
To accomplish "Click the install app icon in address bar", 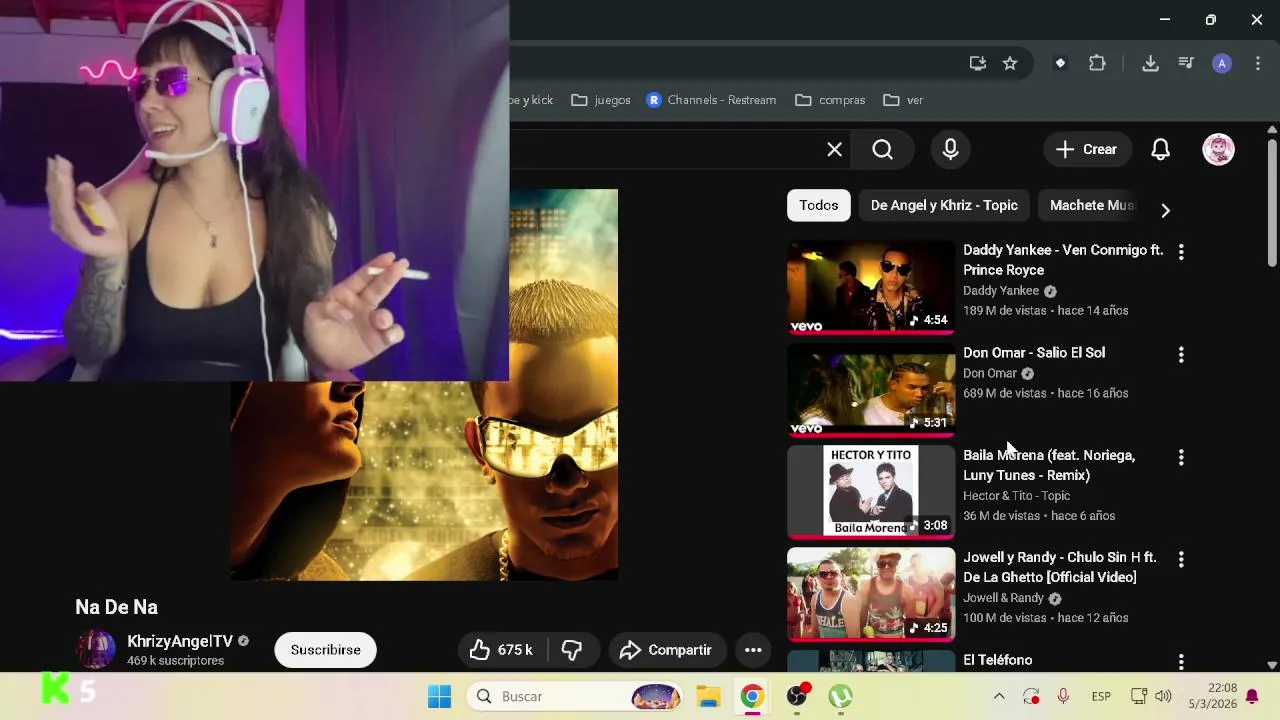I will (x=978, y=63).
